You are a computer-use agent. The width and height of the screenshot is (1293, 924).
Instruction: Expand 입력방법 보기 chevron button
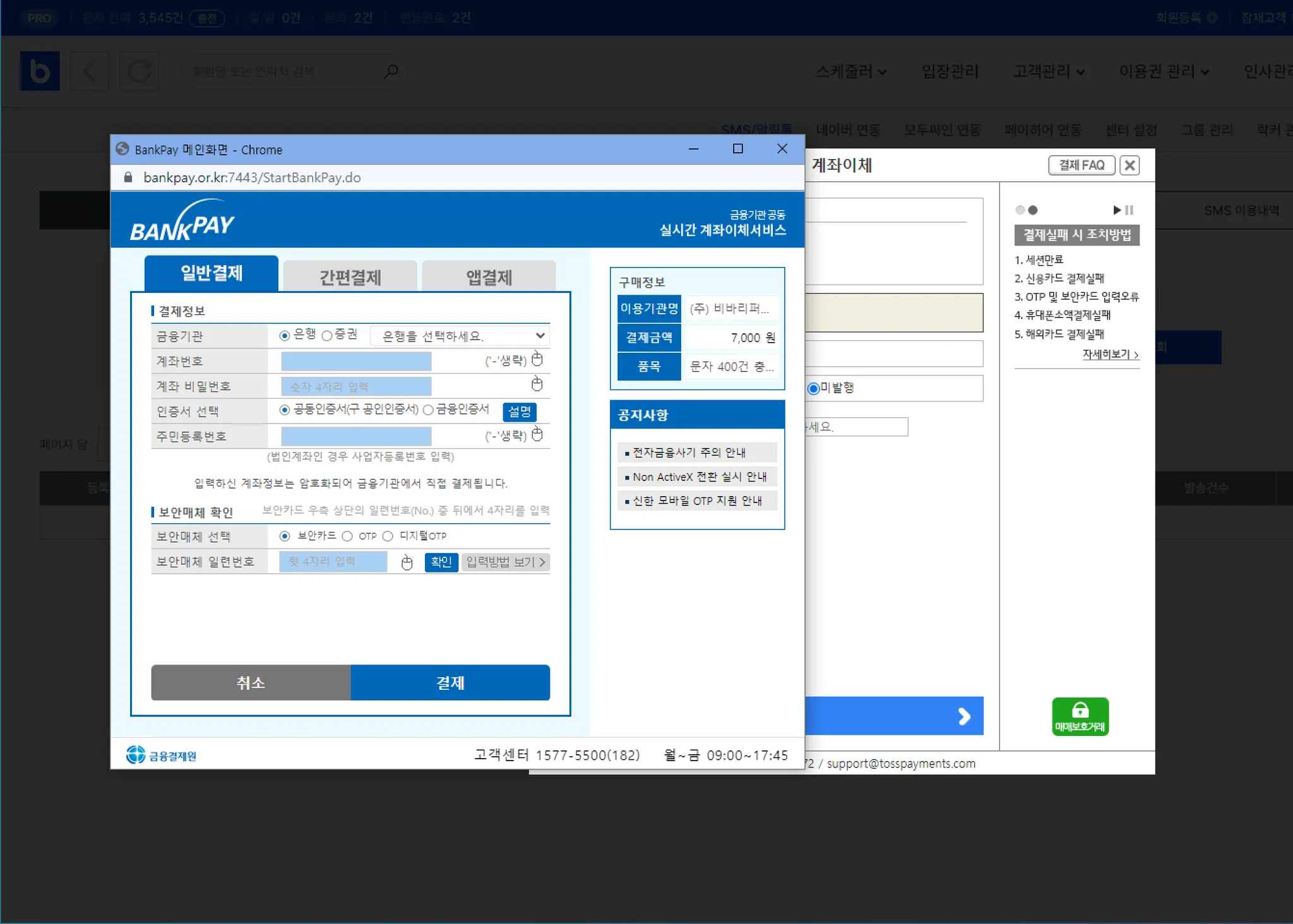[505, 562]
